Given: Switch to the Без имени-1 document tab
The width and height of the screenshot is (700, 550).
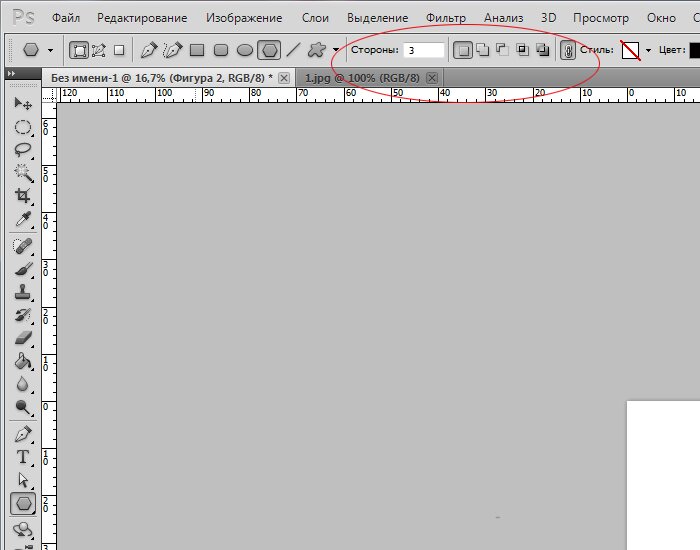Looking at the screenshot, I should [x=162, y=78].
